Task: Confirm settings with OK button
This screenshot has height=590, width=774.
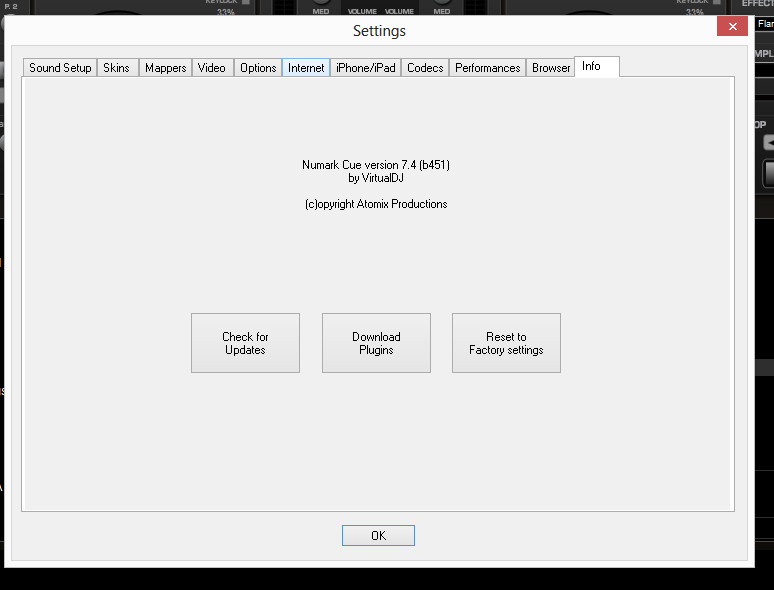Action: tap(378, 536)
